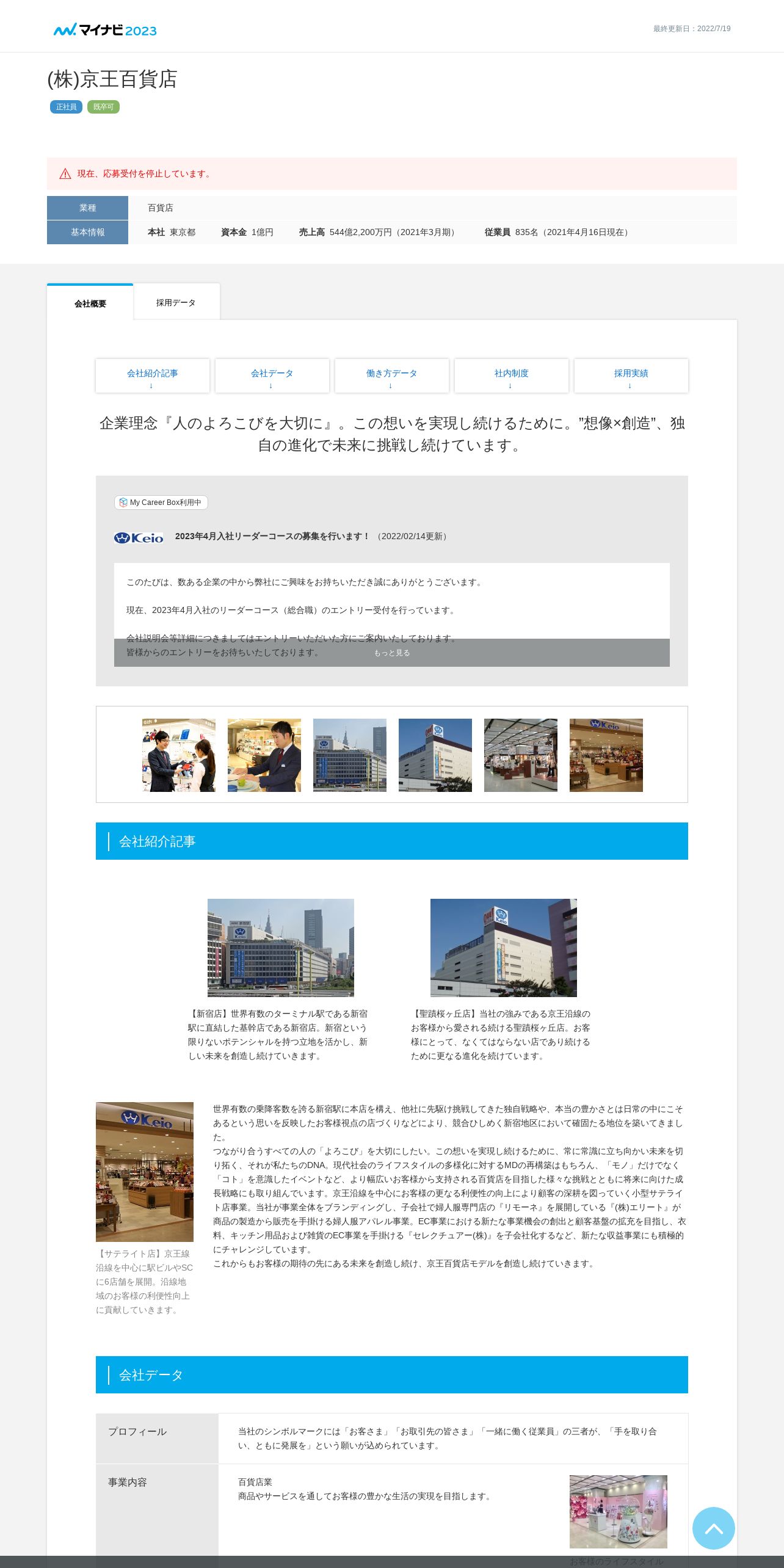
Task: Click the warning triangle icon
Action: tap(65, 174)
